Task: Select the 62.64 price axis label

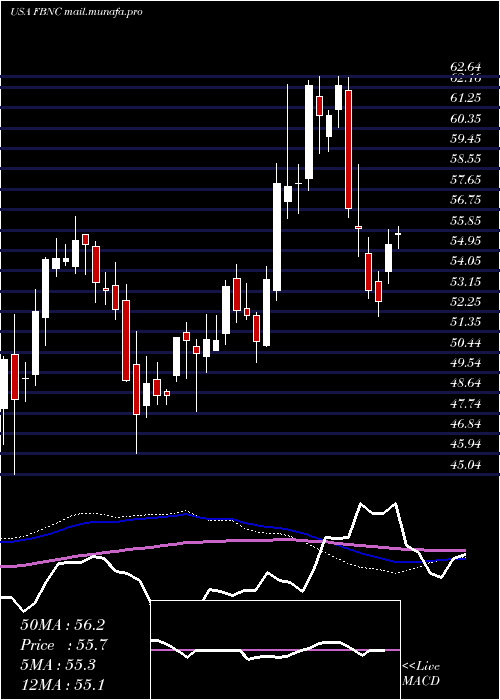Action: [x=466, y=67]
